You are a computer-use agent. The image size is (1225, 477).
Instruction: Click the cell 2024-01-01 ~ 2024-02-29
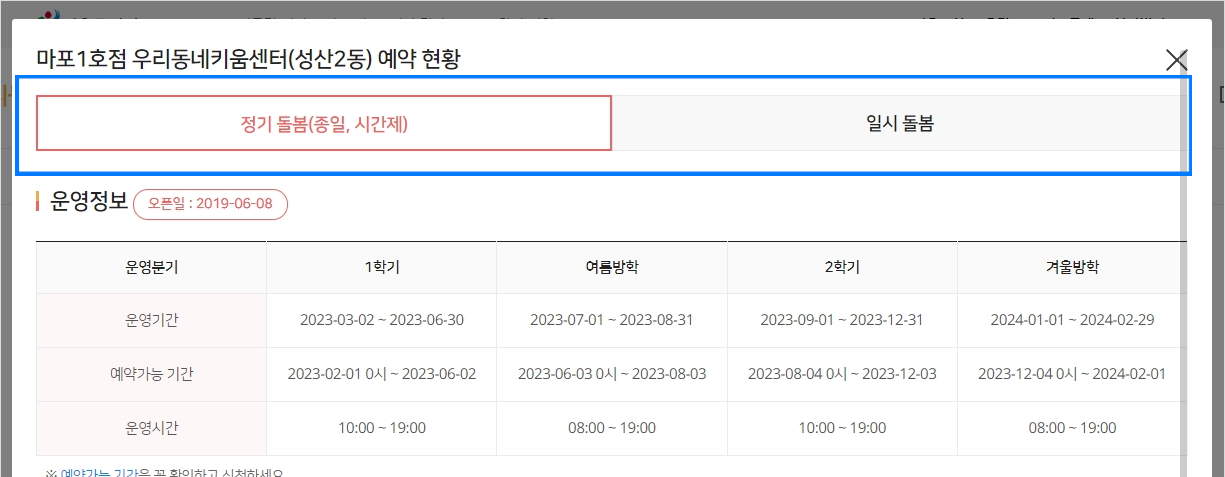[x=1072, y=320]
